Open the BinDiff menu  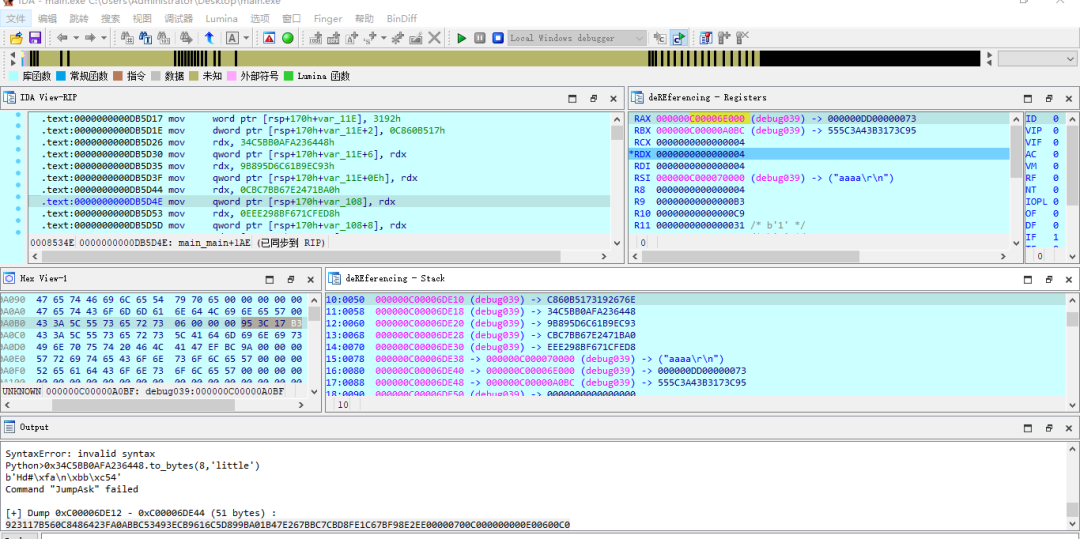[402, 19]
